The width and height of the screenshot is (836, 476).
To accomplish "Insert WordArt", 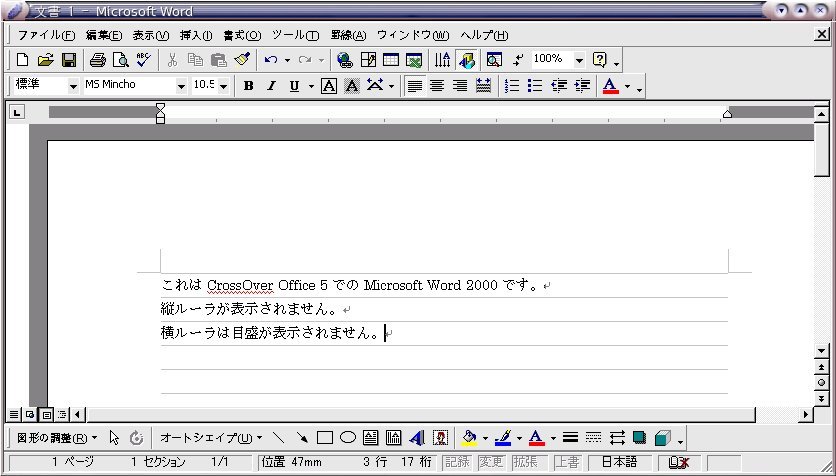I will coord(417,438).
